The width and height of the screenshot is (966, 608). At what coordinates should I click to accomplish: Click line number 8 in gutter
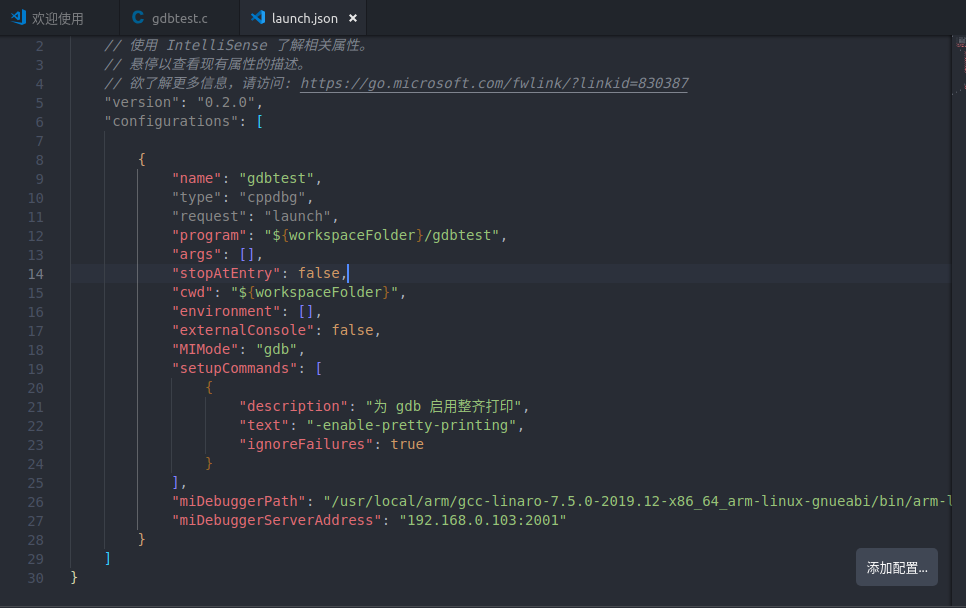click(39, 160)
